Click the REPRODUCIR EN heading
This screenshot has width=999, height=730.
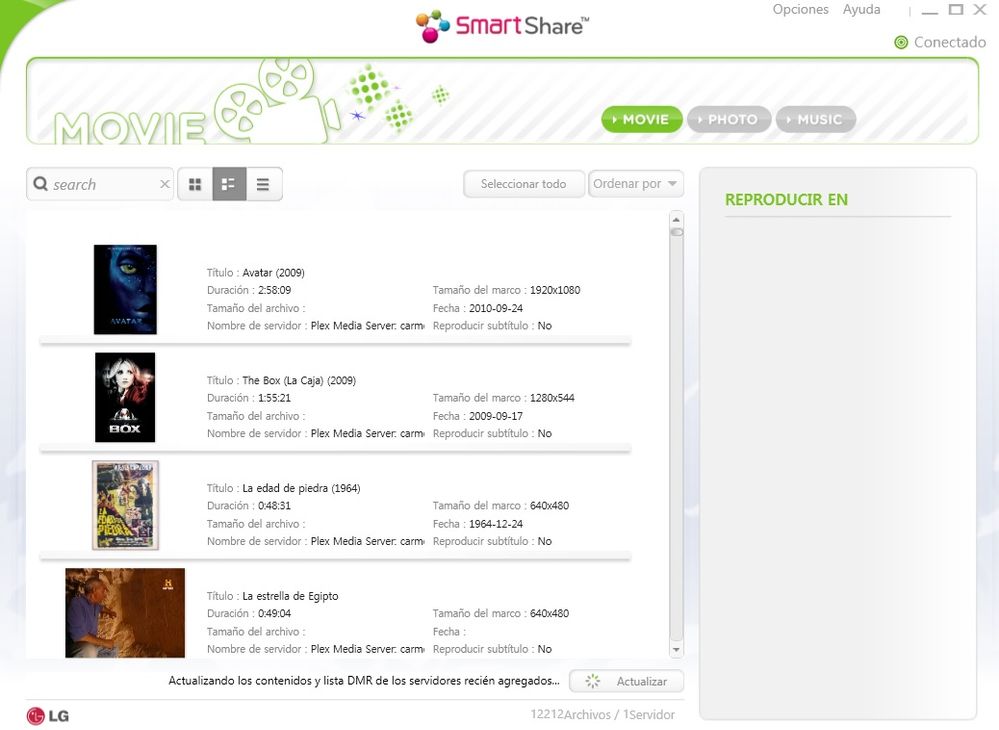click(x=786, y=199)
